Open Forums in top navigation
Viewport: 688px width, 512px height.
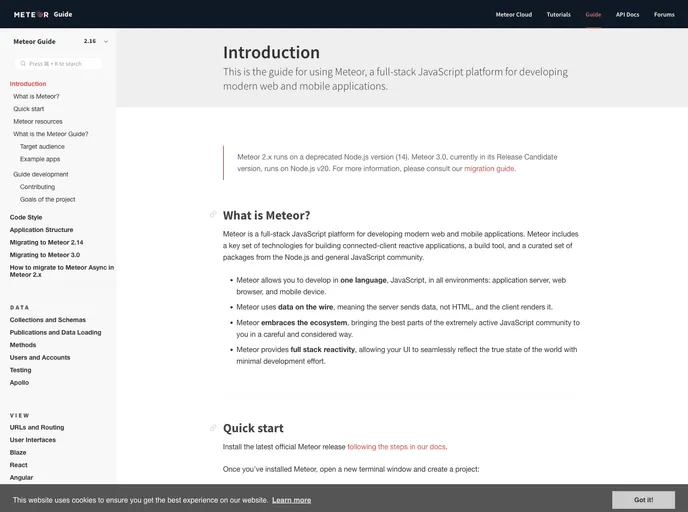coord(664,14)
